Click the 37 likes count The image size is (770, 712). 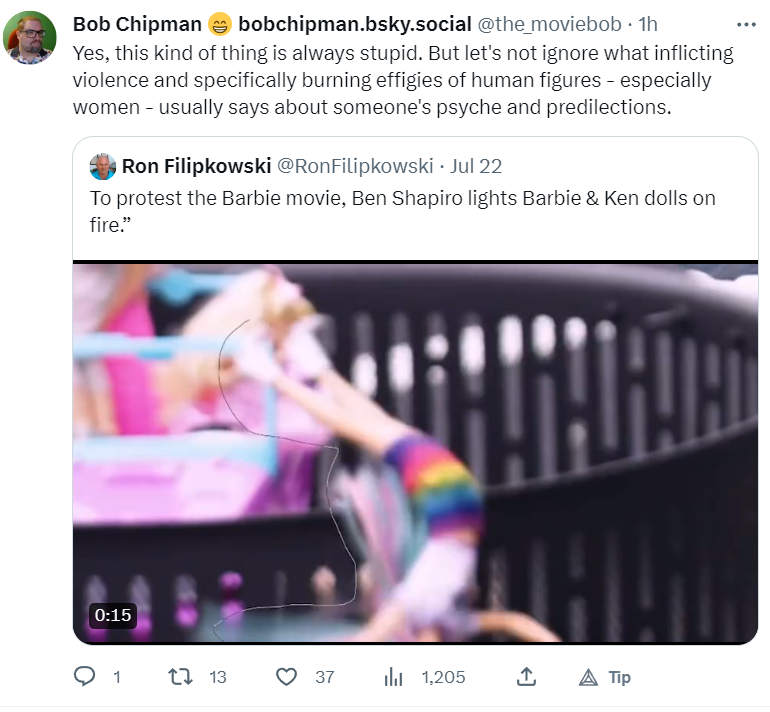click(325, 677)
